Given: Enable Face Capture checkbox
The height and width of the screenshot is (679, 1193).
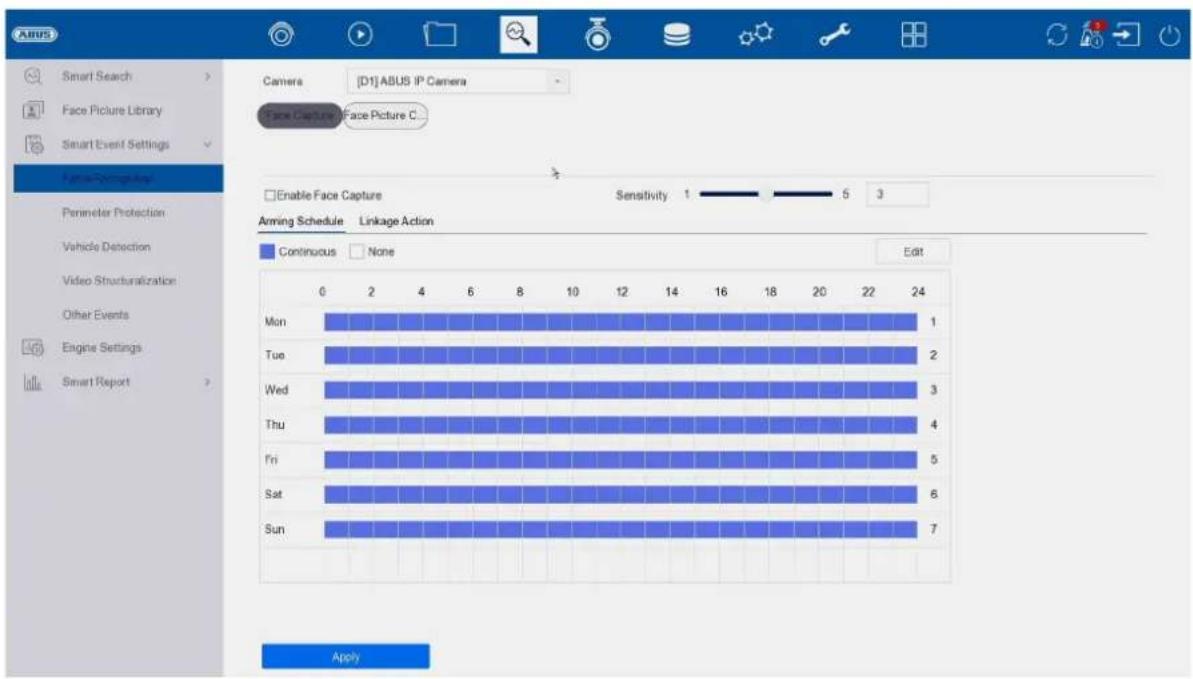Looking at the screenshot, I should tap(269, 196).
